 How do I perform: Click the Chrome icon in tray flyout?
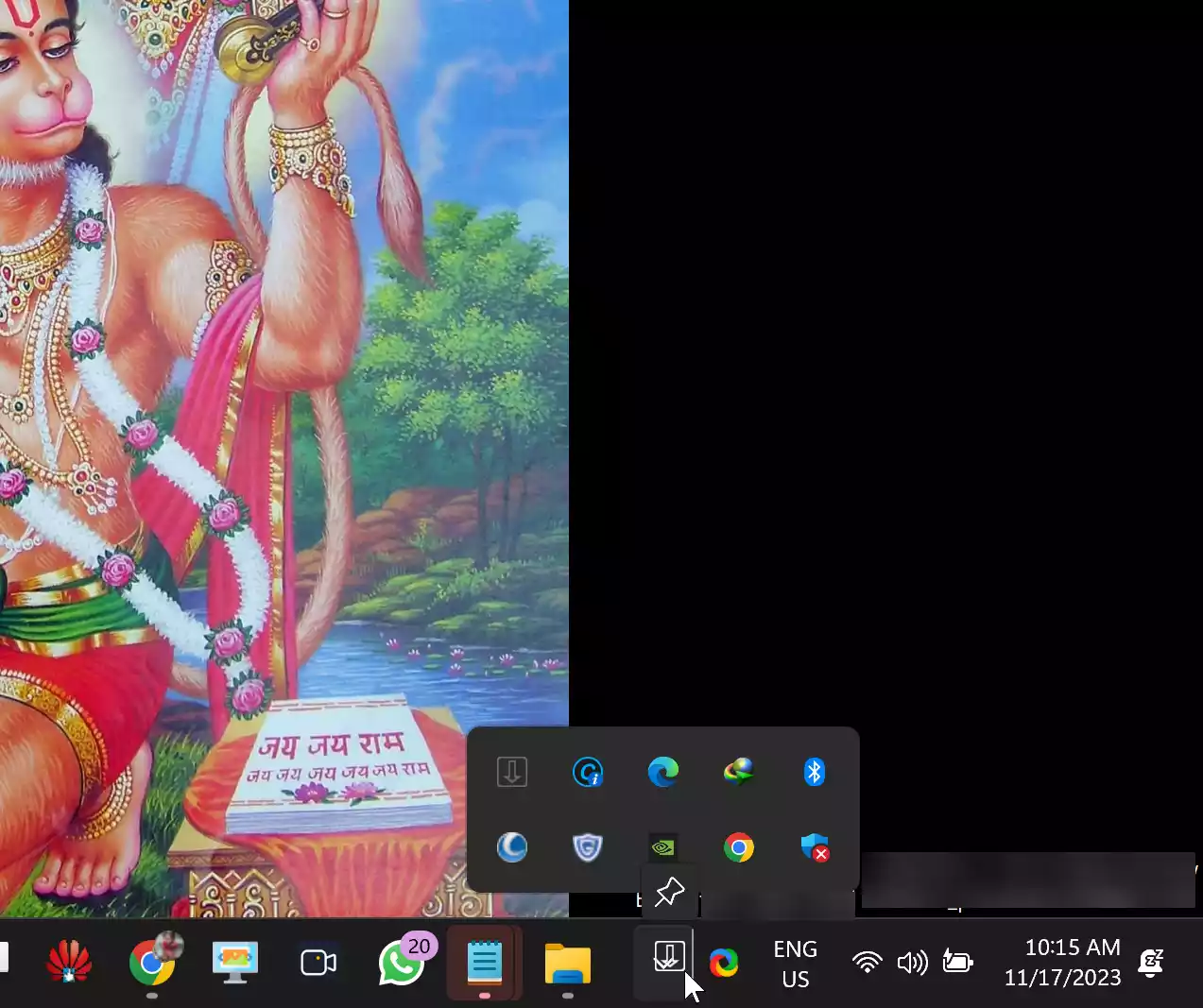tap(739, 847)
